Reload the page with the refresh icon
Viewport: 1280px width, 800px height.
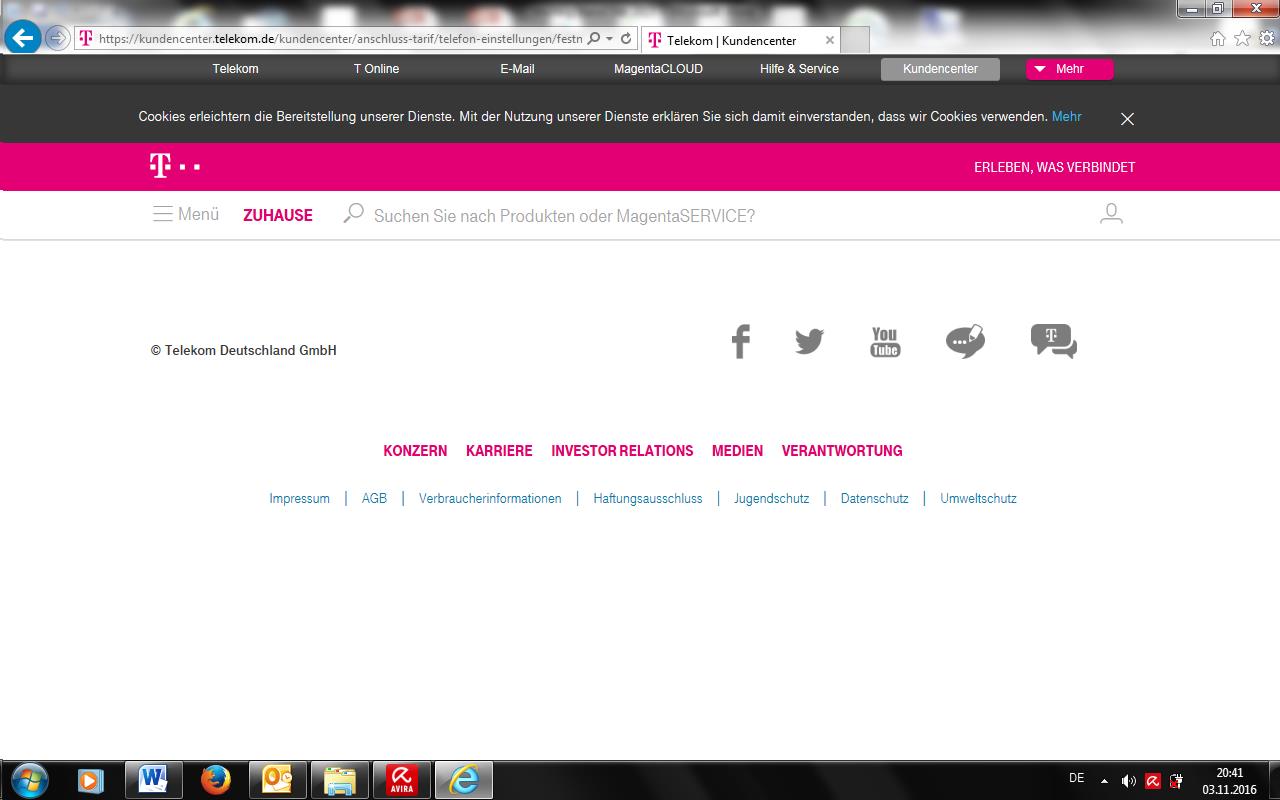[626, 38]
